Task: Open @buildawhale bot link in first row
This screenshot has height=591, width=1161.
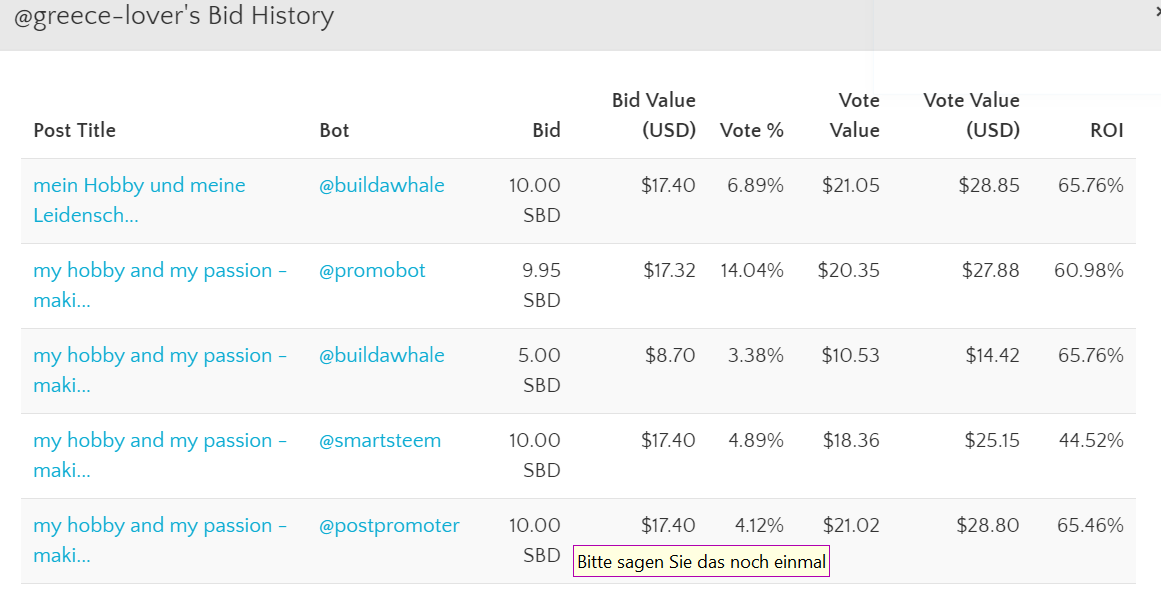Action: [x=381, y=185]
